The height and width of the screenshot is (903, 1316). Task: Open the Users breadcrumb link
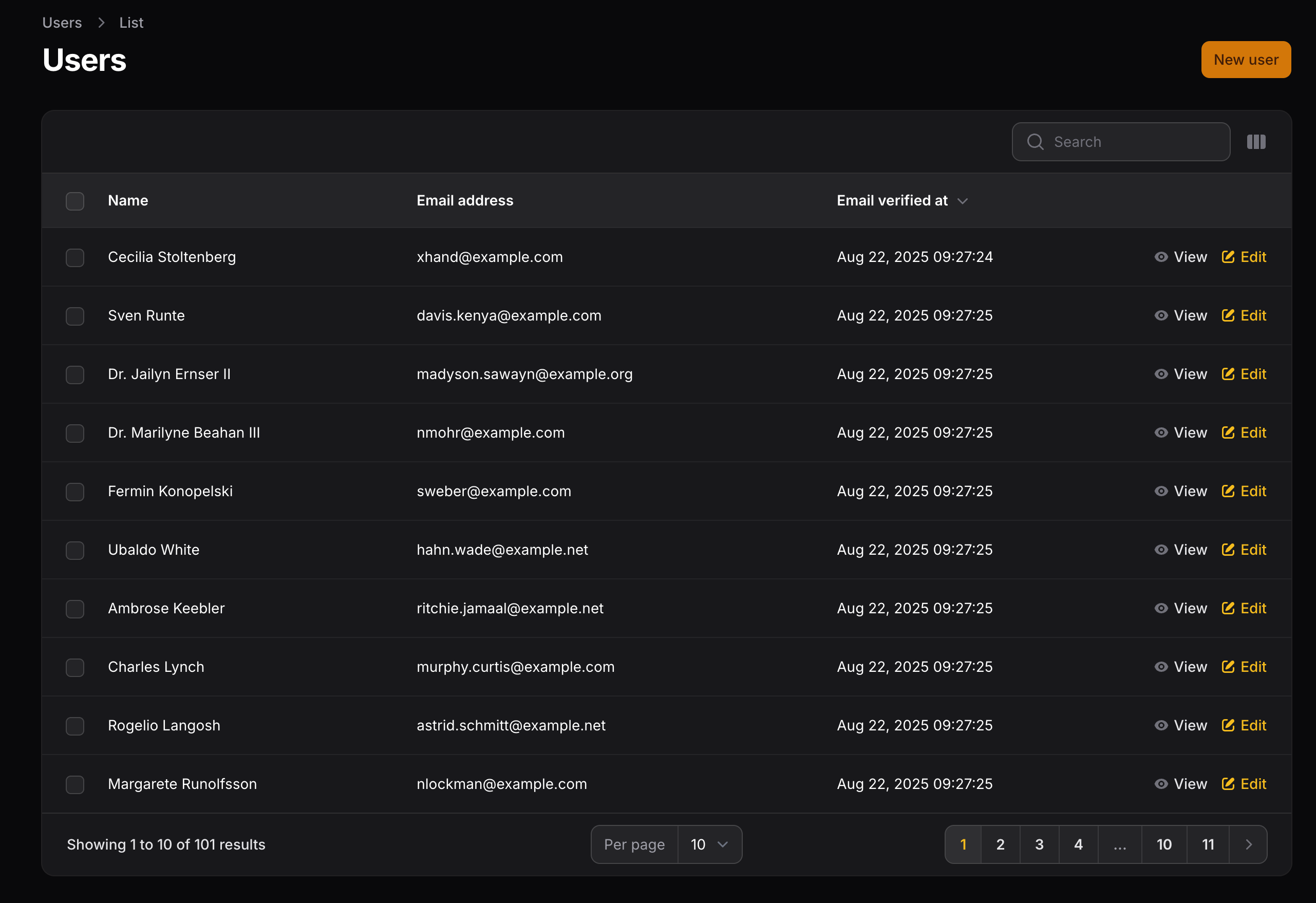click(x=62, y=23)
